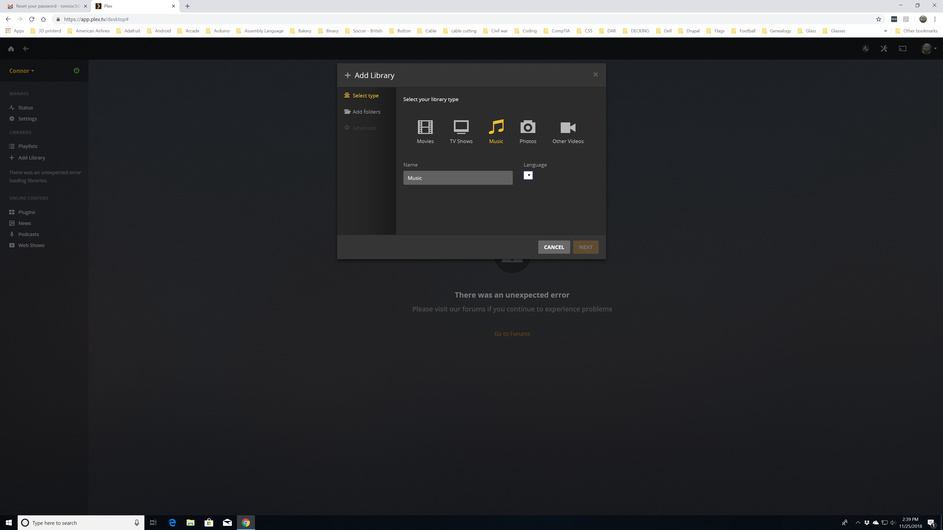Open File Explorer from taskbar
The width and height of the screenshot is (943, 530).
click(191, 523)
